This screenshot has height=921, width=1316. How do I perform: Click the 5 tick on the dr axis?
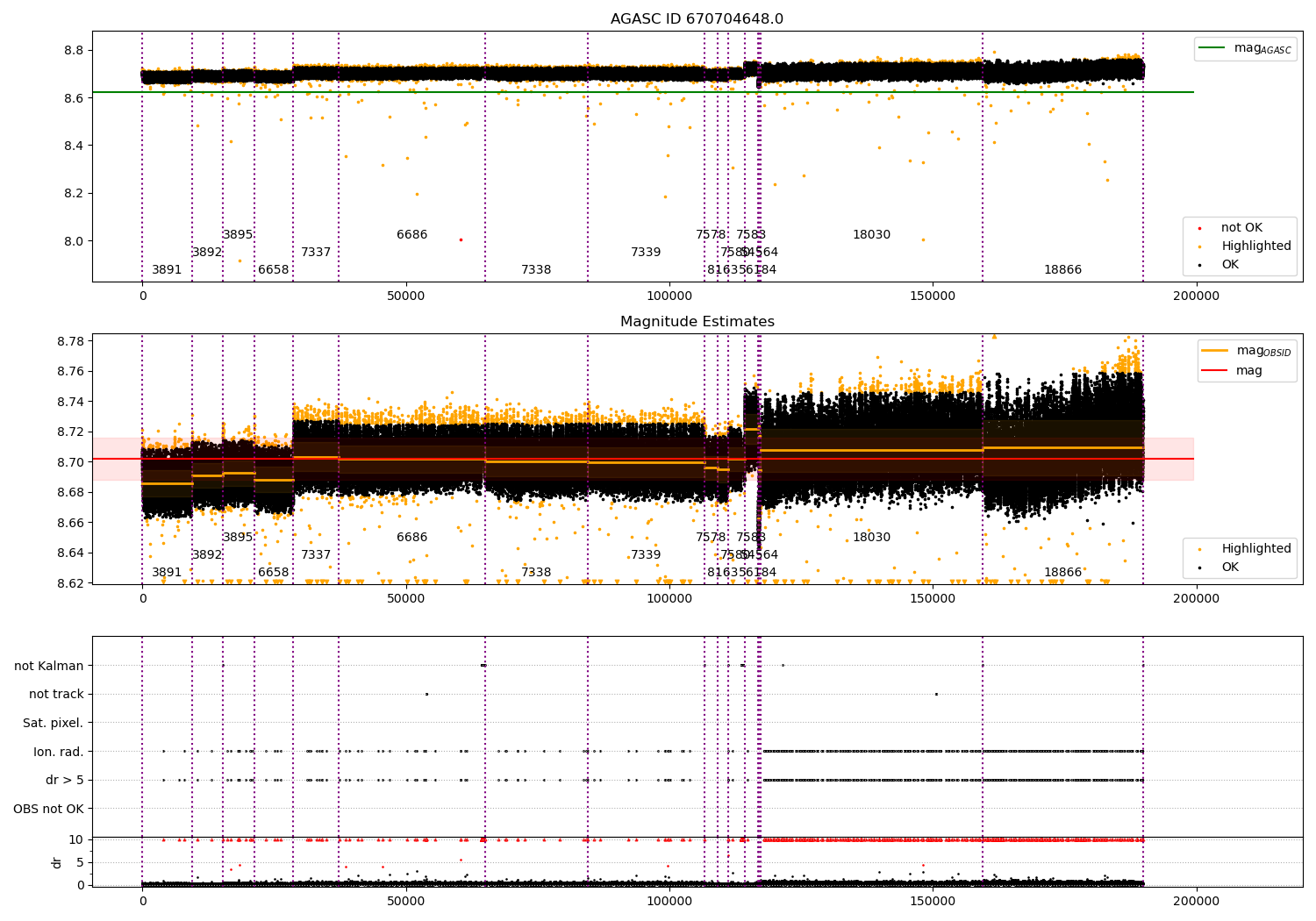click(x=80, y=862)
